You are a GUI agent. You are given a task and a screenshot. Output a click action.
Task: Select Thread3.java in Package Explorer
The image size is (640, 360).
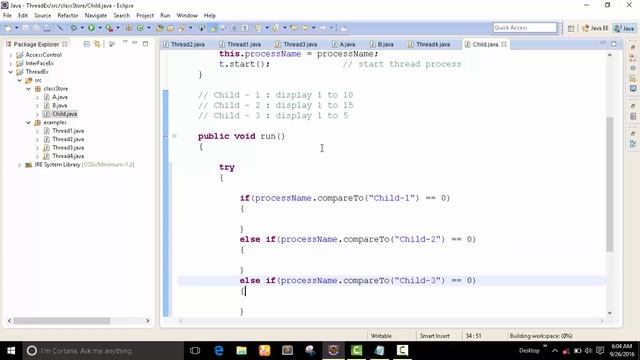[63, 148]
